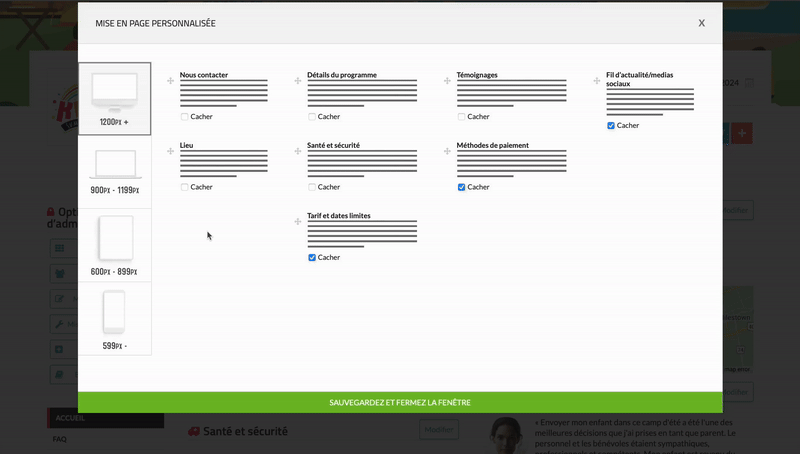Click the Lieu block title
This screenshot has height=454, width=800.
187,145
